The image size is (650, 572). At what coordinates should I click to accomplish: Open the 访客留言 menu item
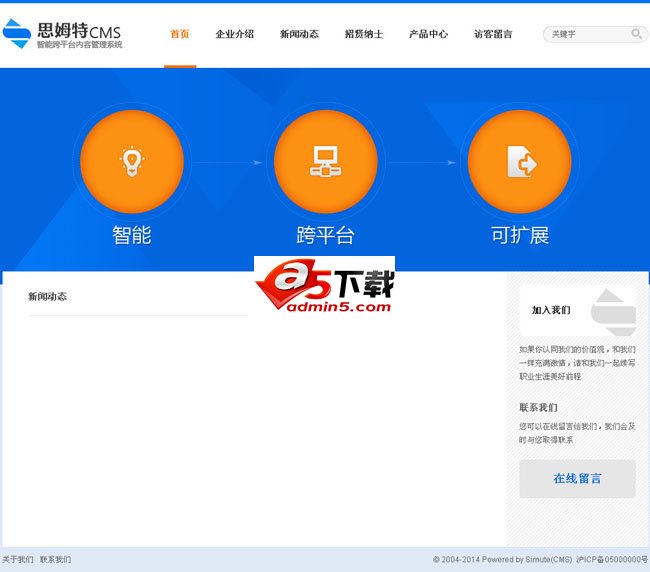(x=493, y=34)
